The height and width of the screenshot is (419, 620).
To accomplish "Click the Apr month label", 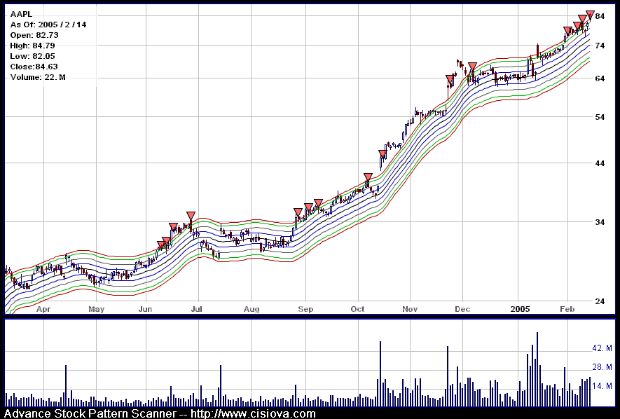I will (x=43, y=309).
